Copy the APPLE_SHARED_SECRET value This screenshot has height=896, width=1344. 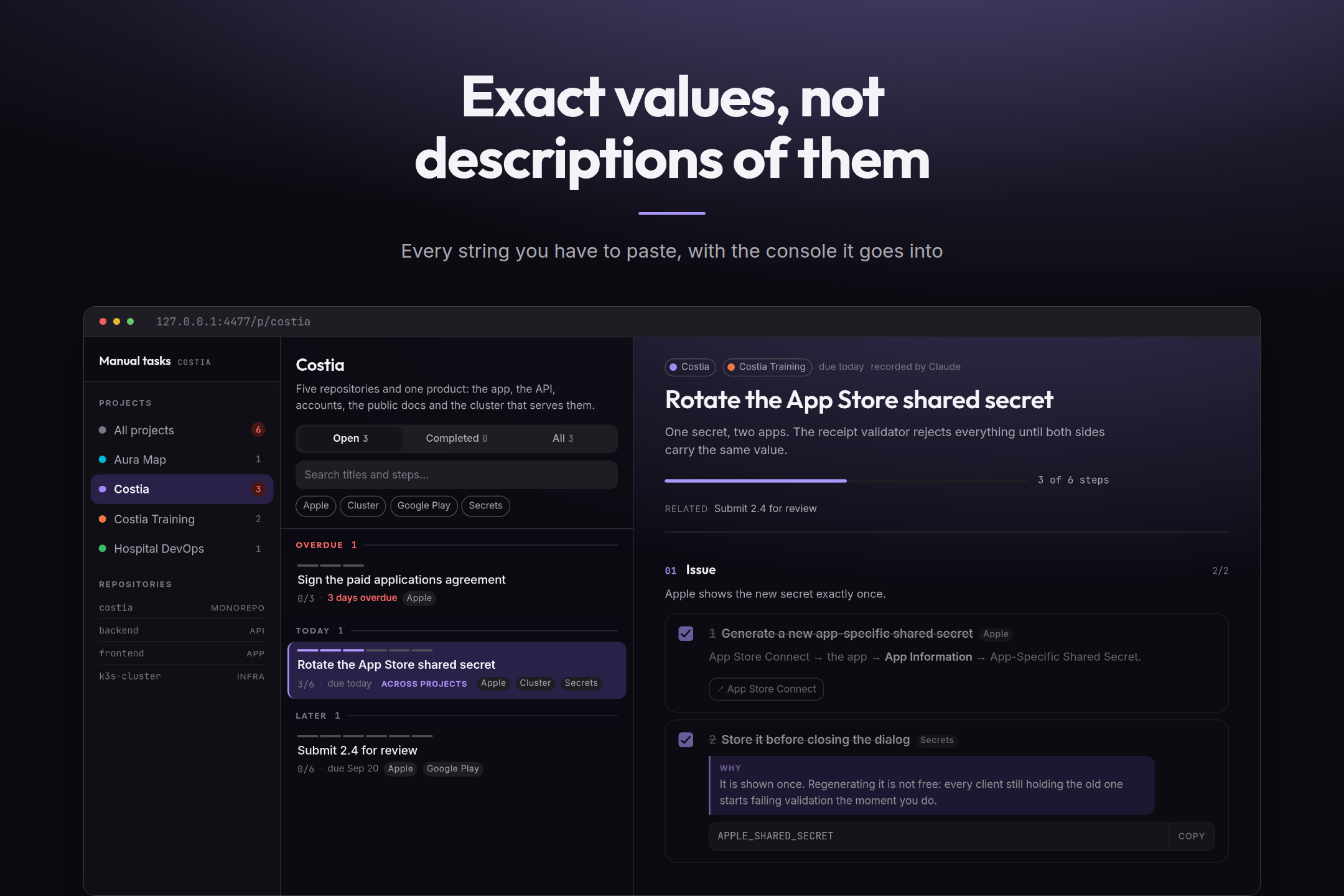click(1191, 836)
